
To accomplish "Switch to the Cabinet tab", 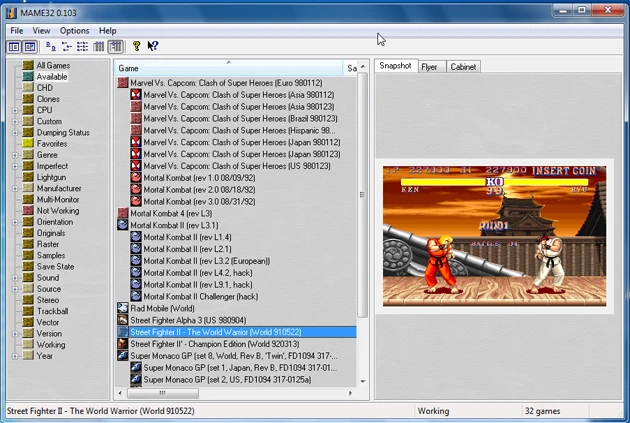I will (463, 67).
